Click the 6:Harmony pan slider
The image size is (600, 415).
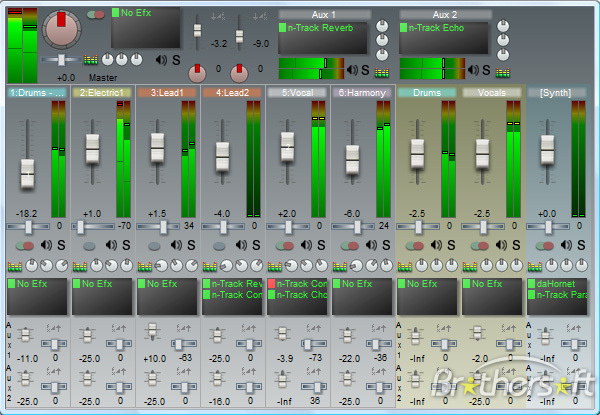(353, 227)
